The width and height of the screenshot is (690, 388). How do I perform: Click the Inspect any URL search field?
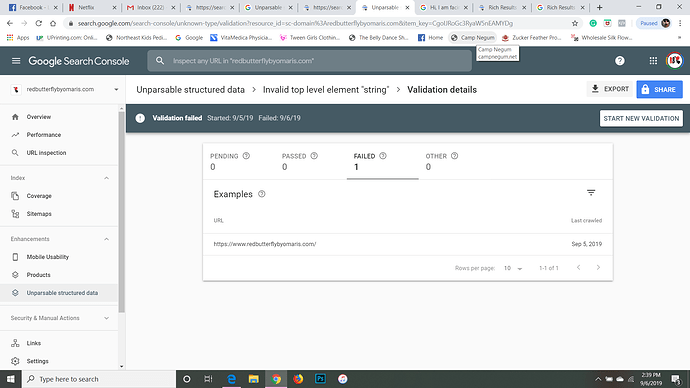tap(310, 61)
